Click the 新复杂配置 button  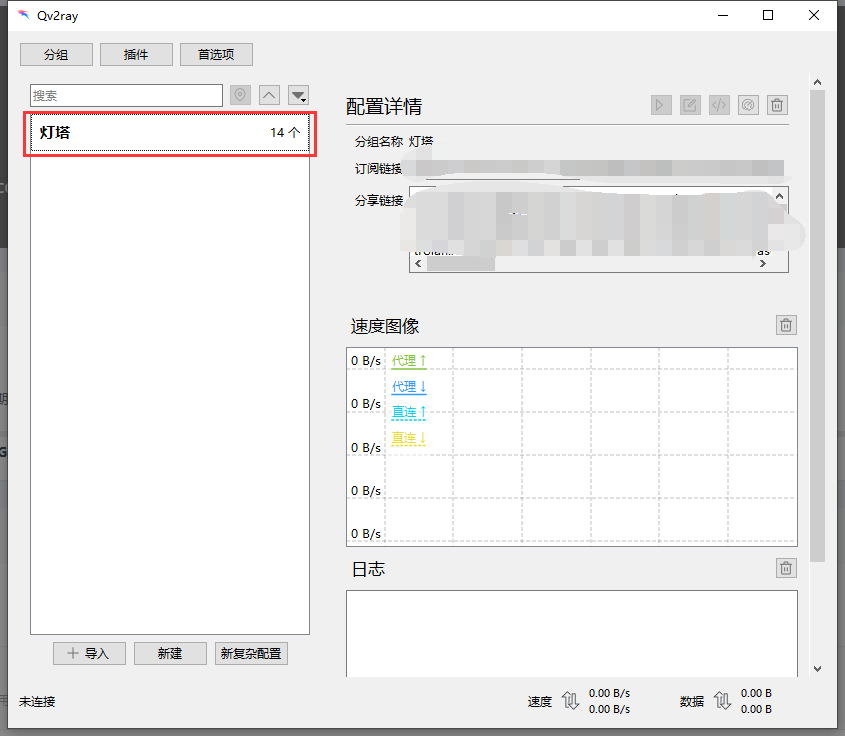click(251, 654)
